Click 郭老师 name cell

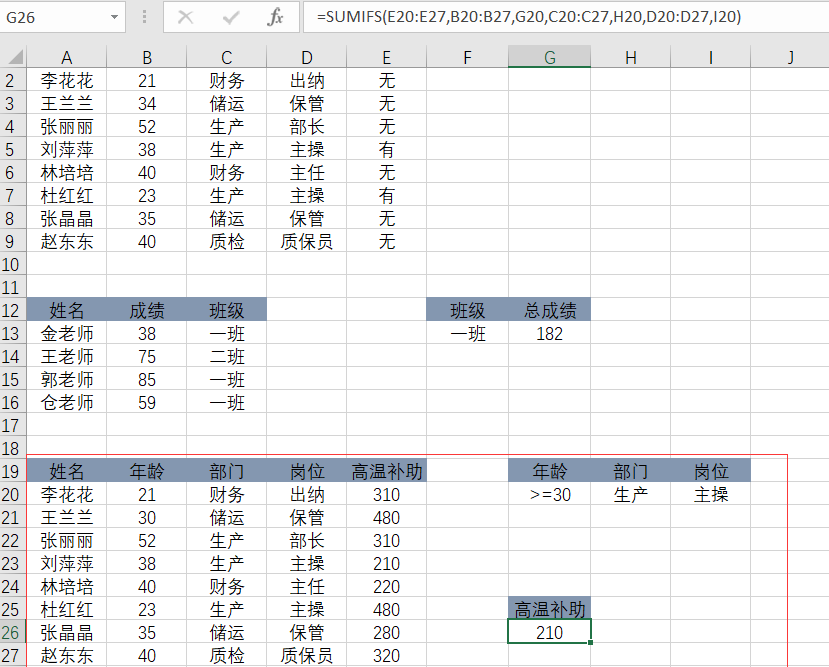(x=67, y=380)
